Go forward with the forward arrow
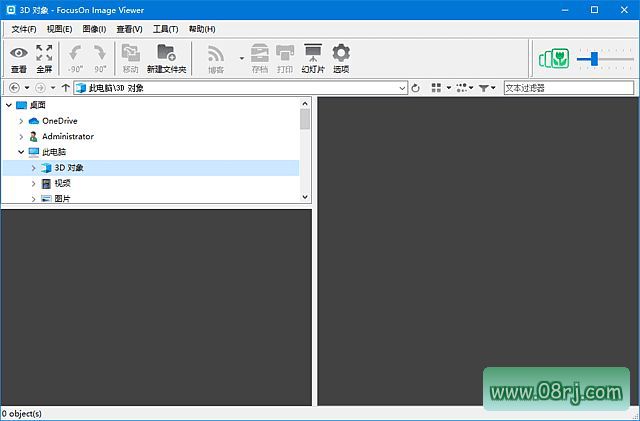 coord(40,88)
